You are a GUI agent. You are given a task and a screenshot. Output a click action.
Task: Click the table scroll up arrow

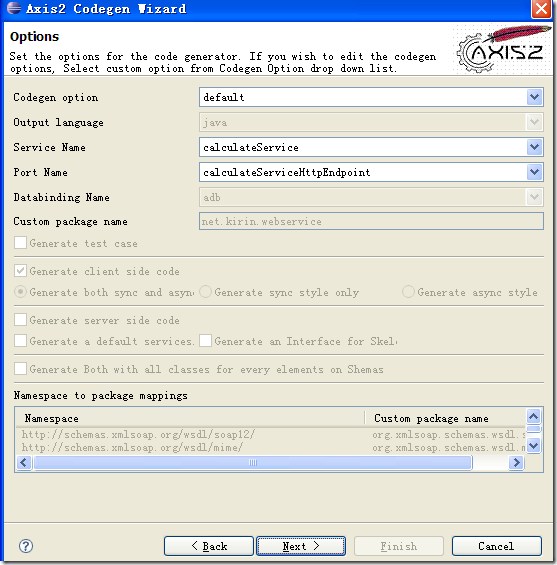(533, 417)
